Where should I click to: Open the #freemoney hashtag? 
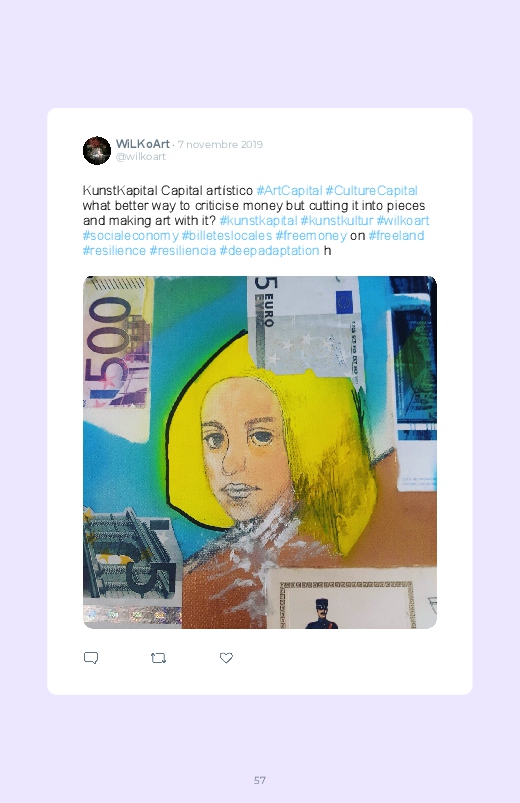pyautogui.click(x=311, y=236)
